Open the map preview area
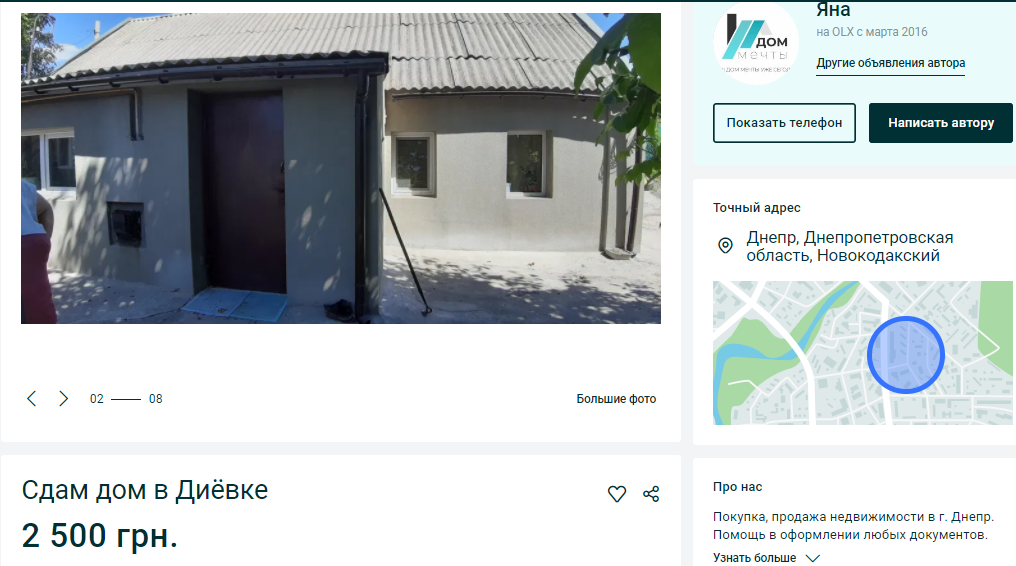This screenshot has width=1016, height=566. [862, 353]
